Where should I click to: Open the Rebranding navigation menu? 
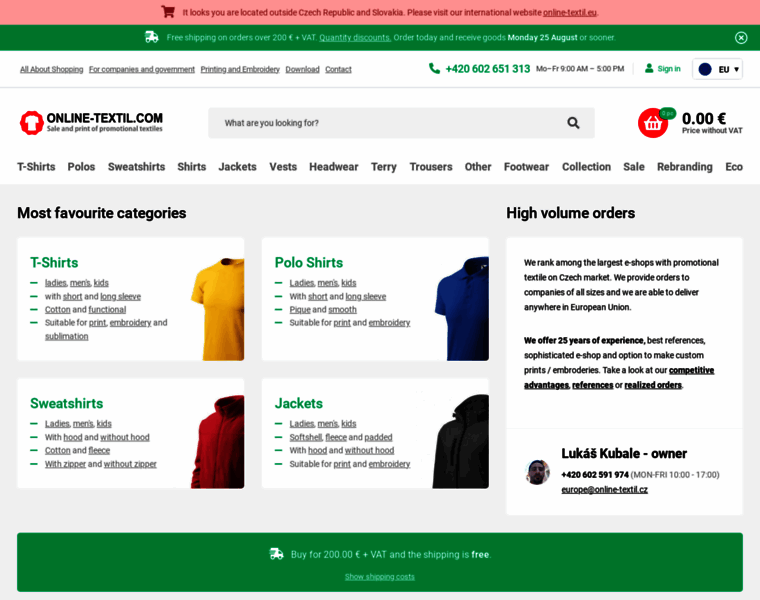click(x=685, y=167)
